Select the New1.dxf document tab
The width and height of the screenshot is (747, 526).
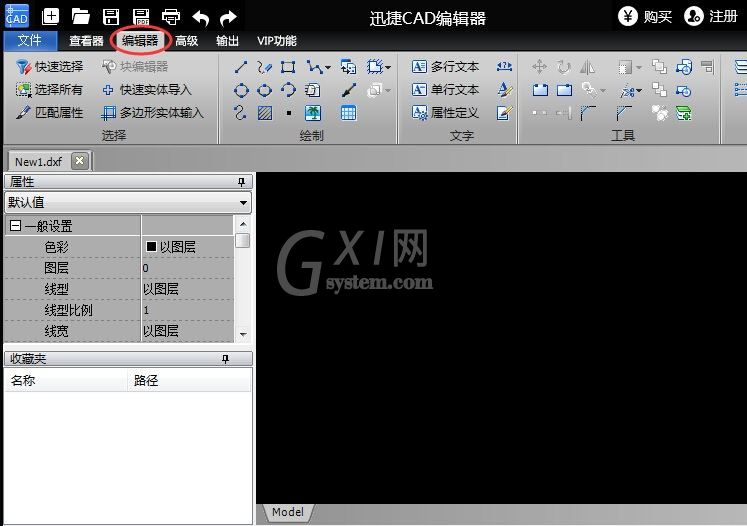[39, 162]
